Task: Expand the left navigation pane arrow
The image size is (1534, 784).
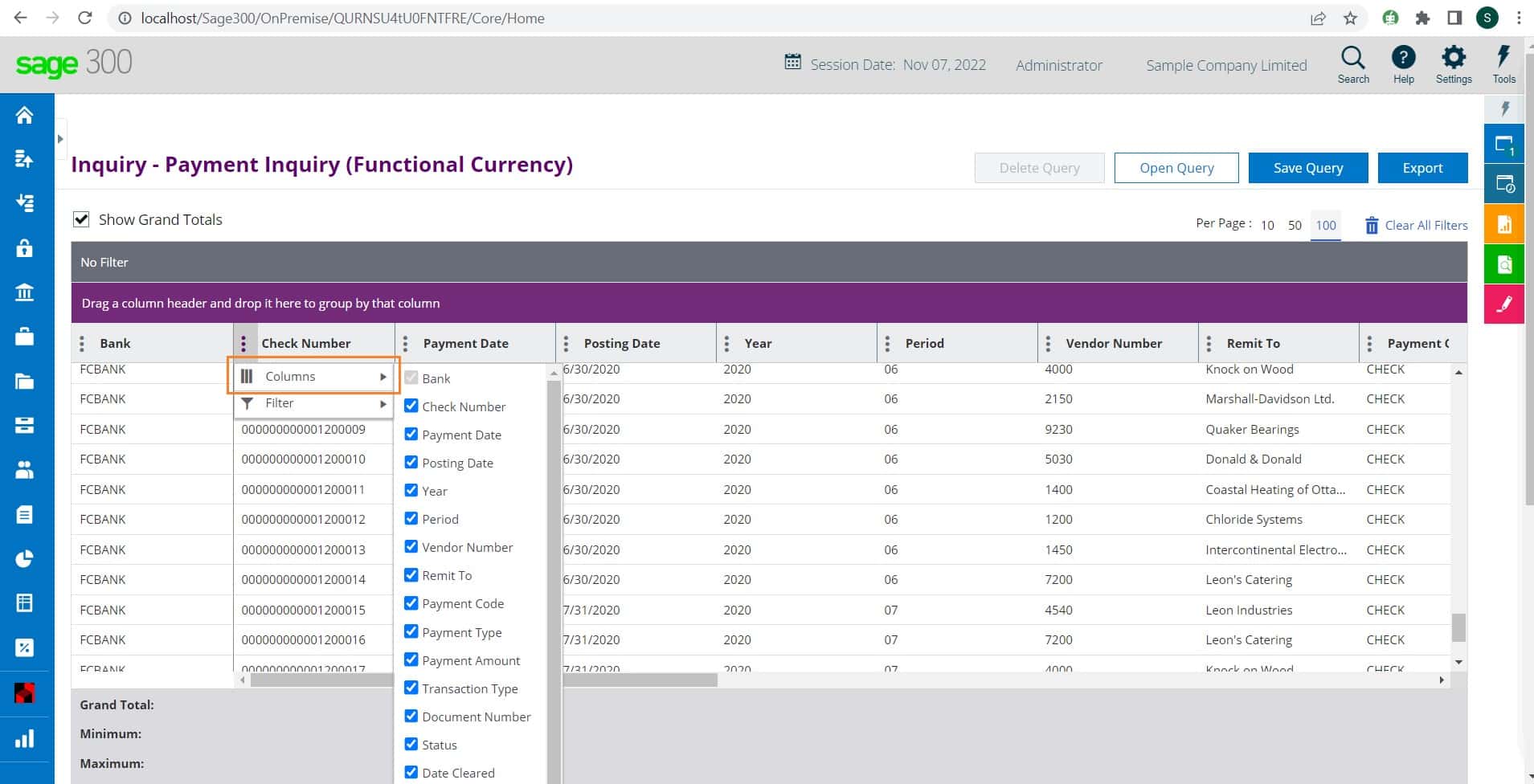Action: (60, 139)
